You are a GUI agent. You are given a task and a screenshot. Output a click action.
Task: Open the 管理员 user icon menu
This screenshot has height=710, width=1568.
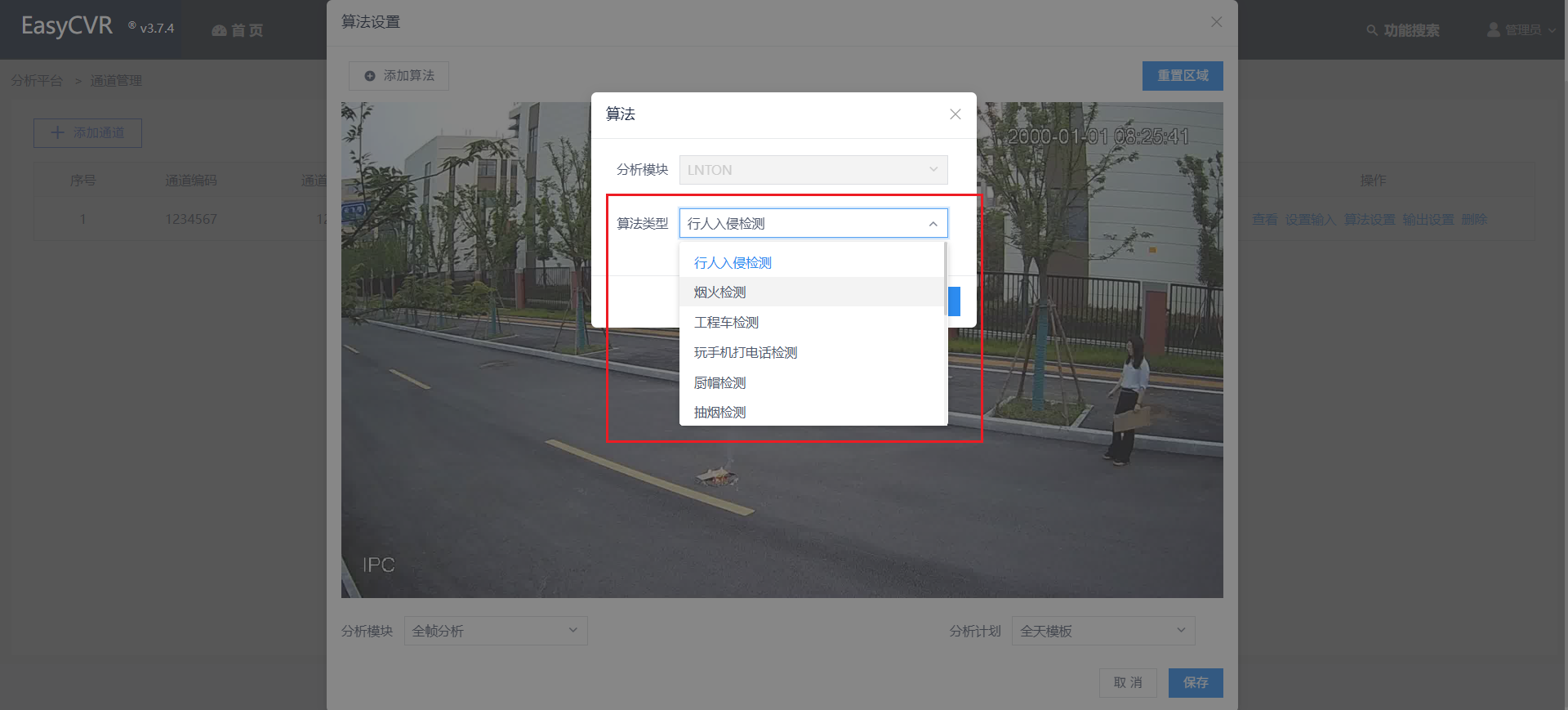point(1493,30)
